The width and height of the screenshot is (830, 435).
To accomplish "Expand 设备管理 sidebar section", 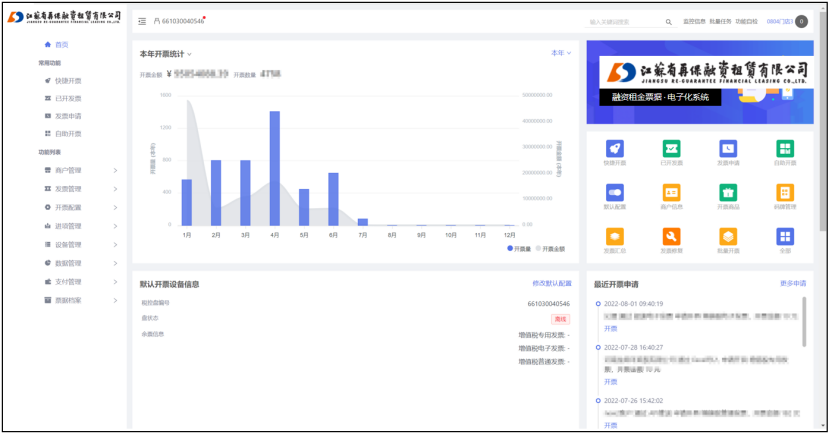I will (x=80, y=244).
